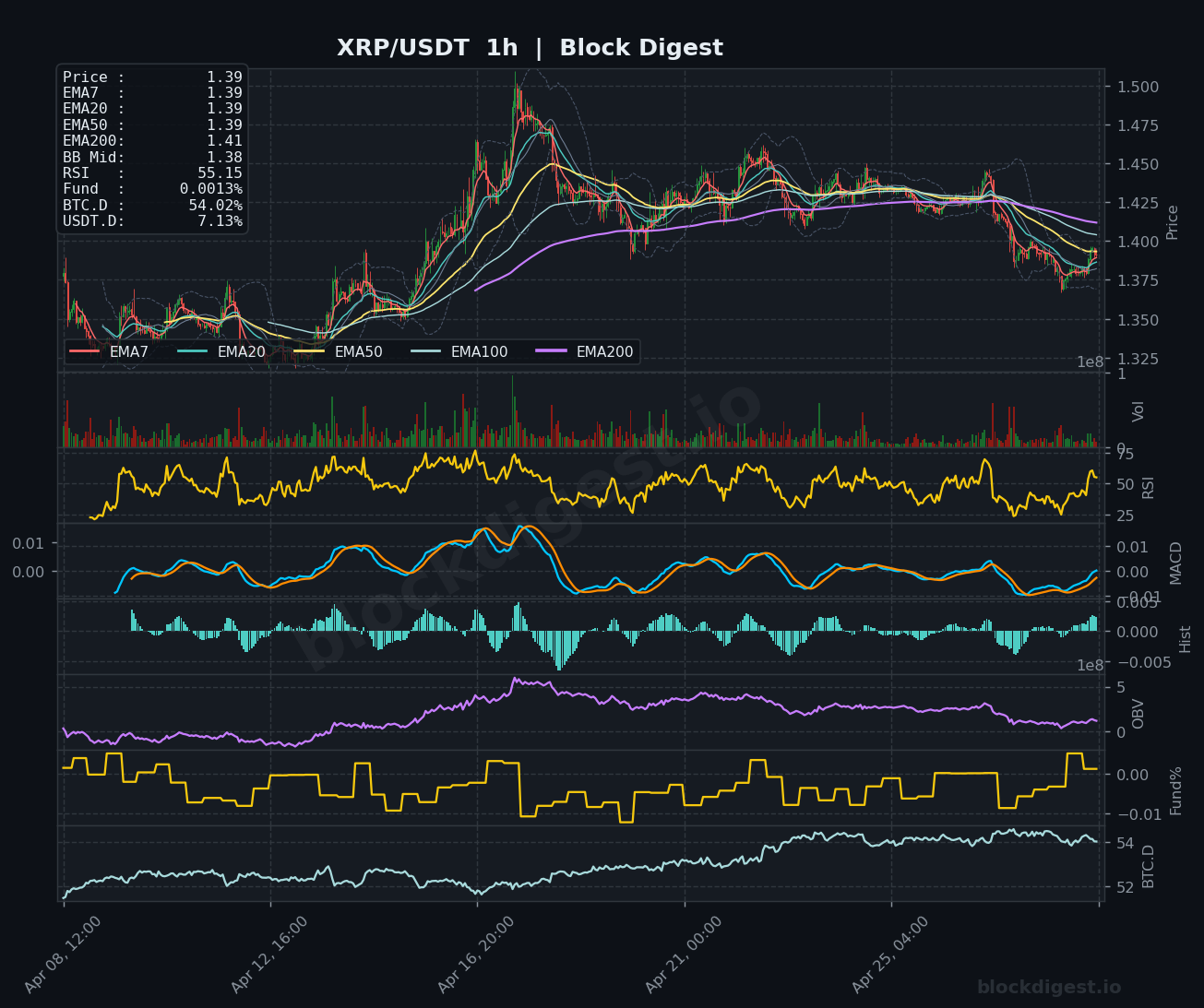Click the EMA200 purple legend swatch
Image resolution: width=1204 pixels, height=1008 pixels.
tap(551, 351)
